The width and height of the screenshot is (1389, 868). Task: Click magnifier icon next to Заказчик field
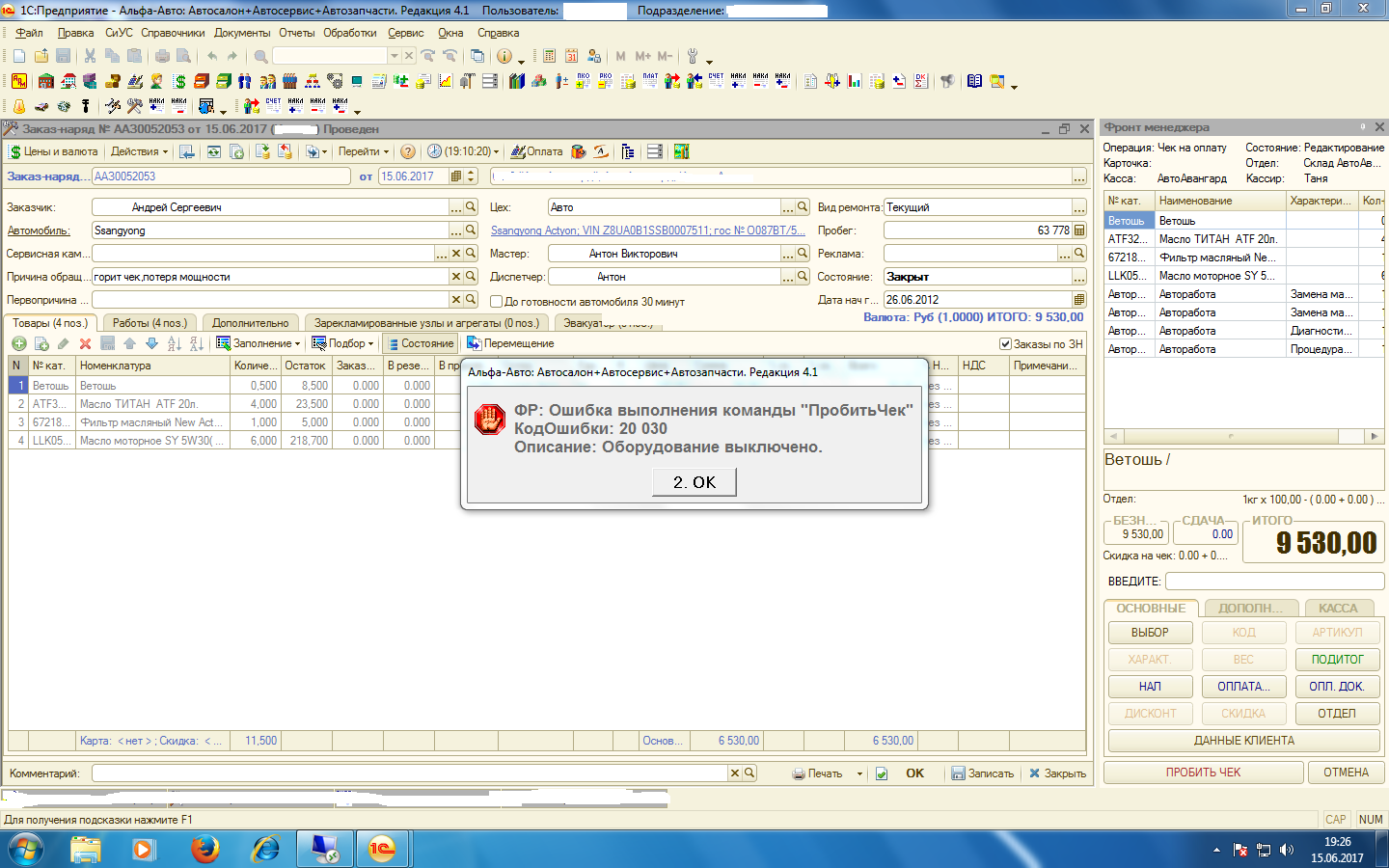(471, 207)
